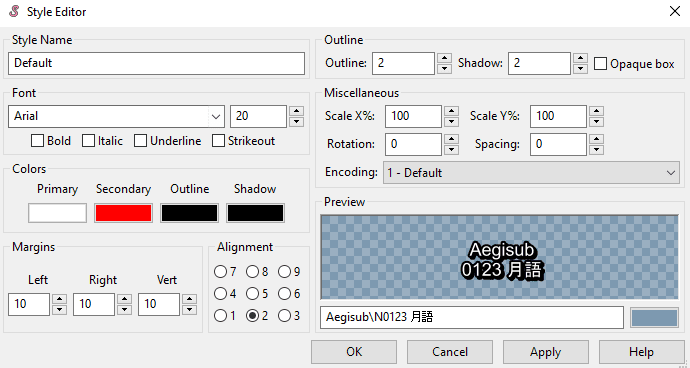Click the Help button

641,352
